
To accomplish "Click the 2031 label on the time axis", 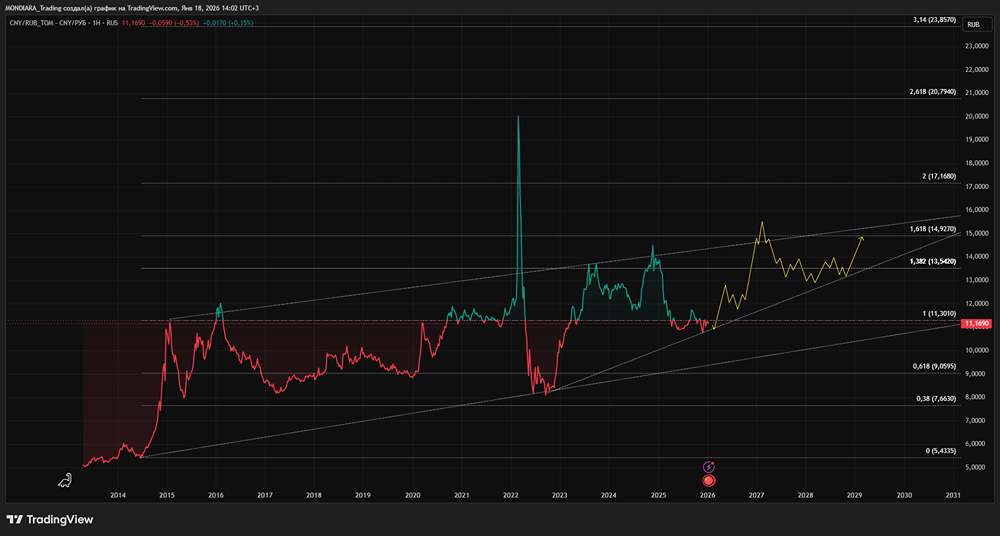I will 953,495.
